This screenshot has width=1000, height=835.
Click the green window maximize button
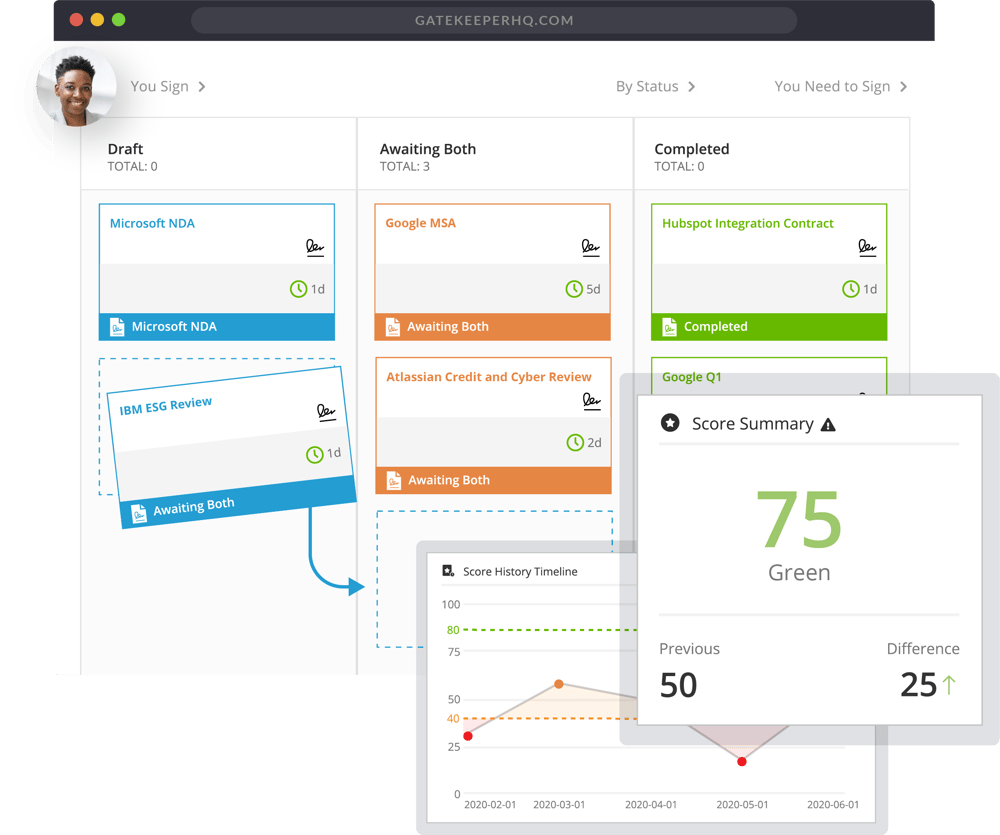click(119, 20)
